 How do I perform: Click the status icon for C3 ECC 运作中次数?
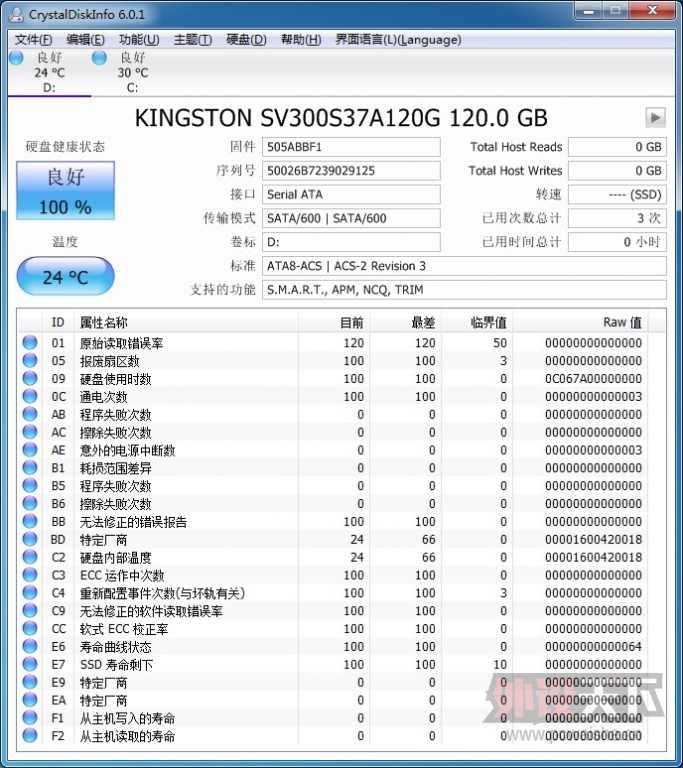pos(30,575)
